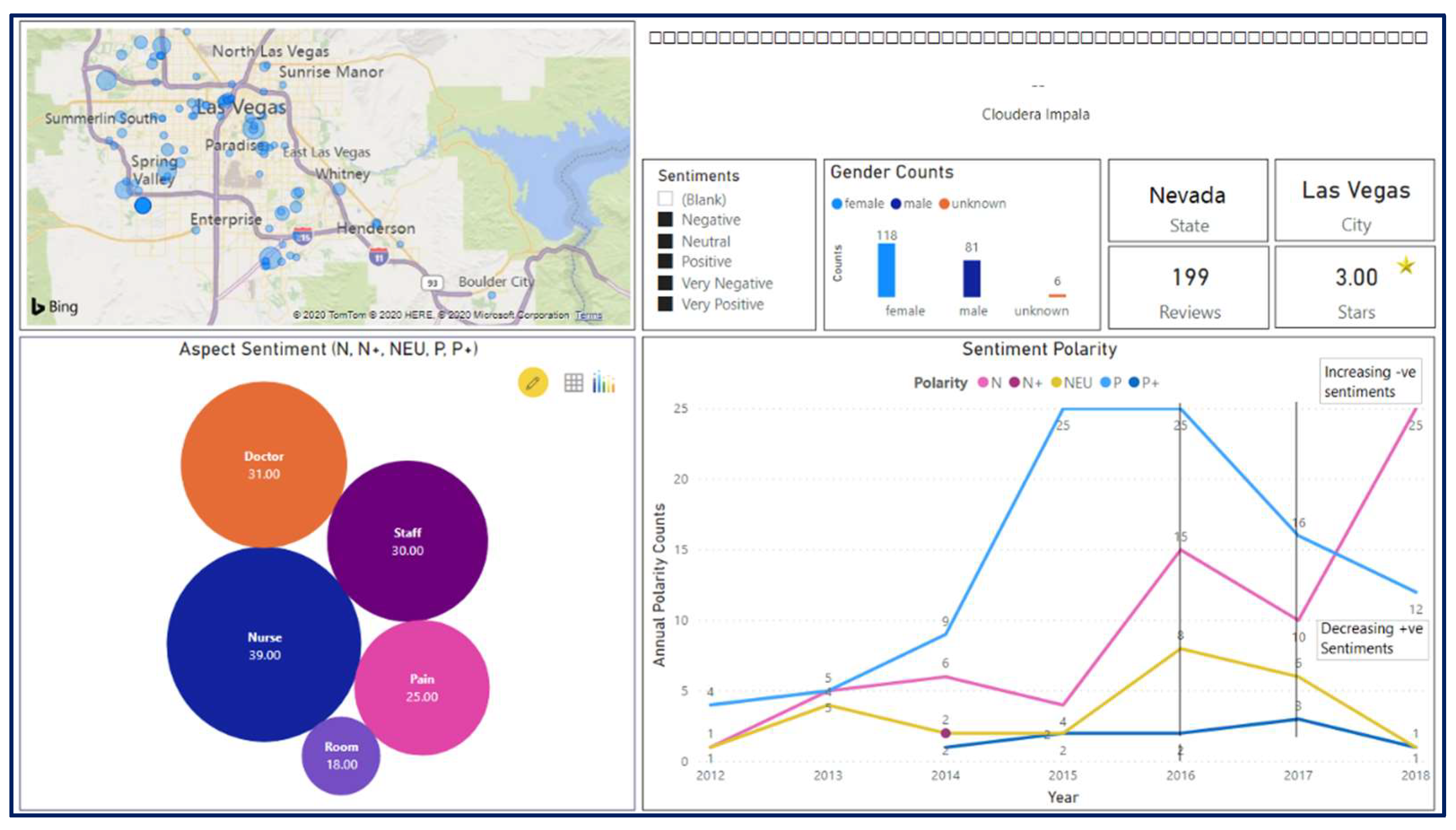Click the Increasing -ve sentiments annotation
Image resolution: width=1456 pixels, height=830 pixels.
(x=1370, y=381)
